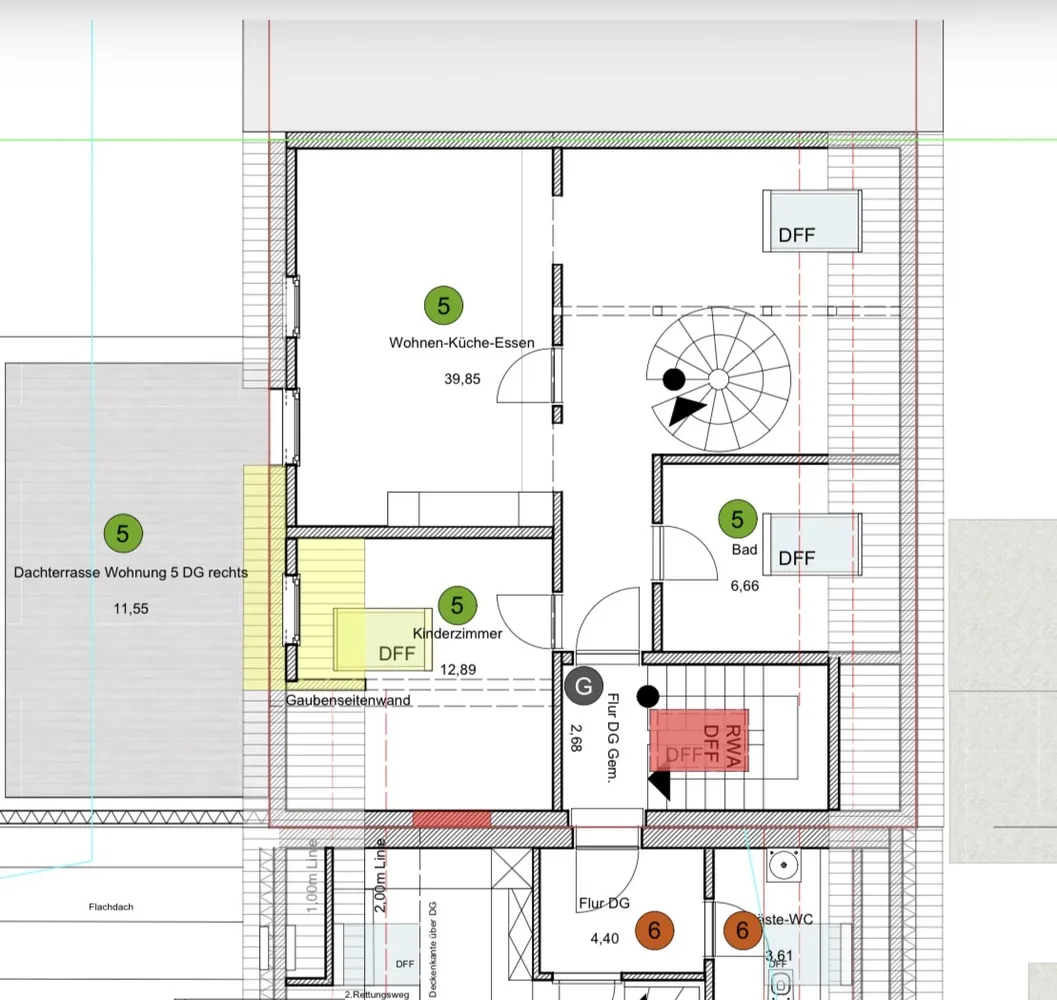
Task: Click green 5 marker in Wohnen-Küche-Essen room
Action: point(443,305)
